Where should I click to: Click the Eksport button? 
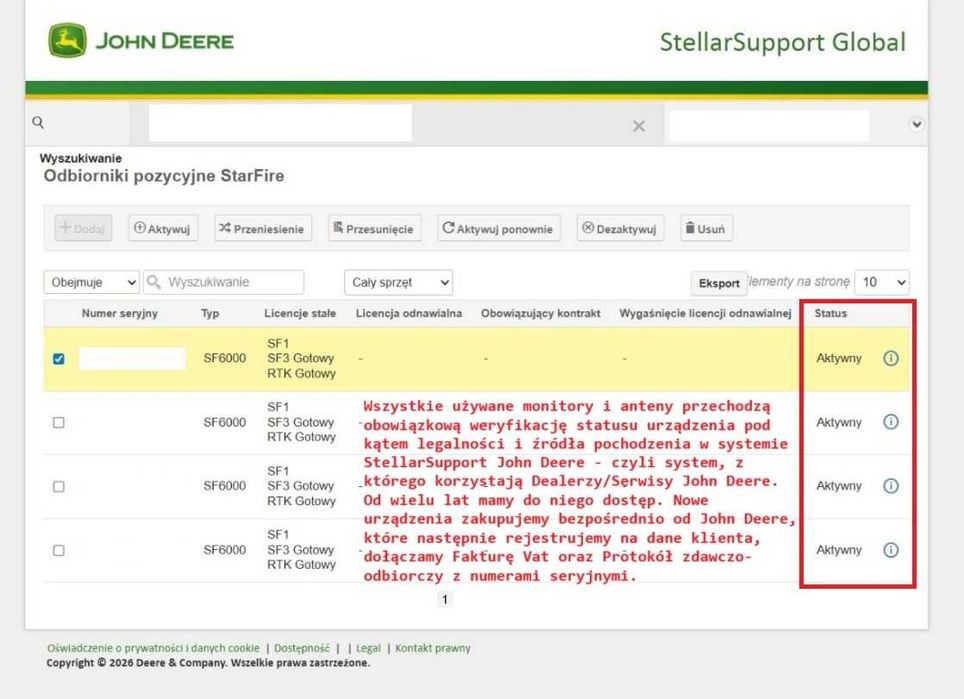click(719, 283)
